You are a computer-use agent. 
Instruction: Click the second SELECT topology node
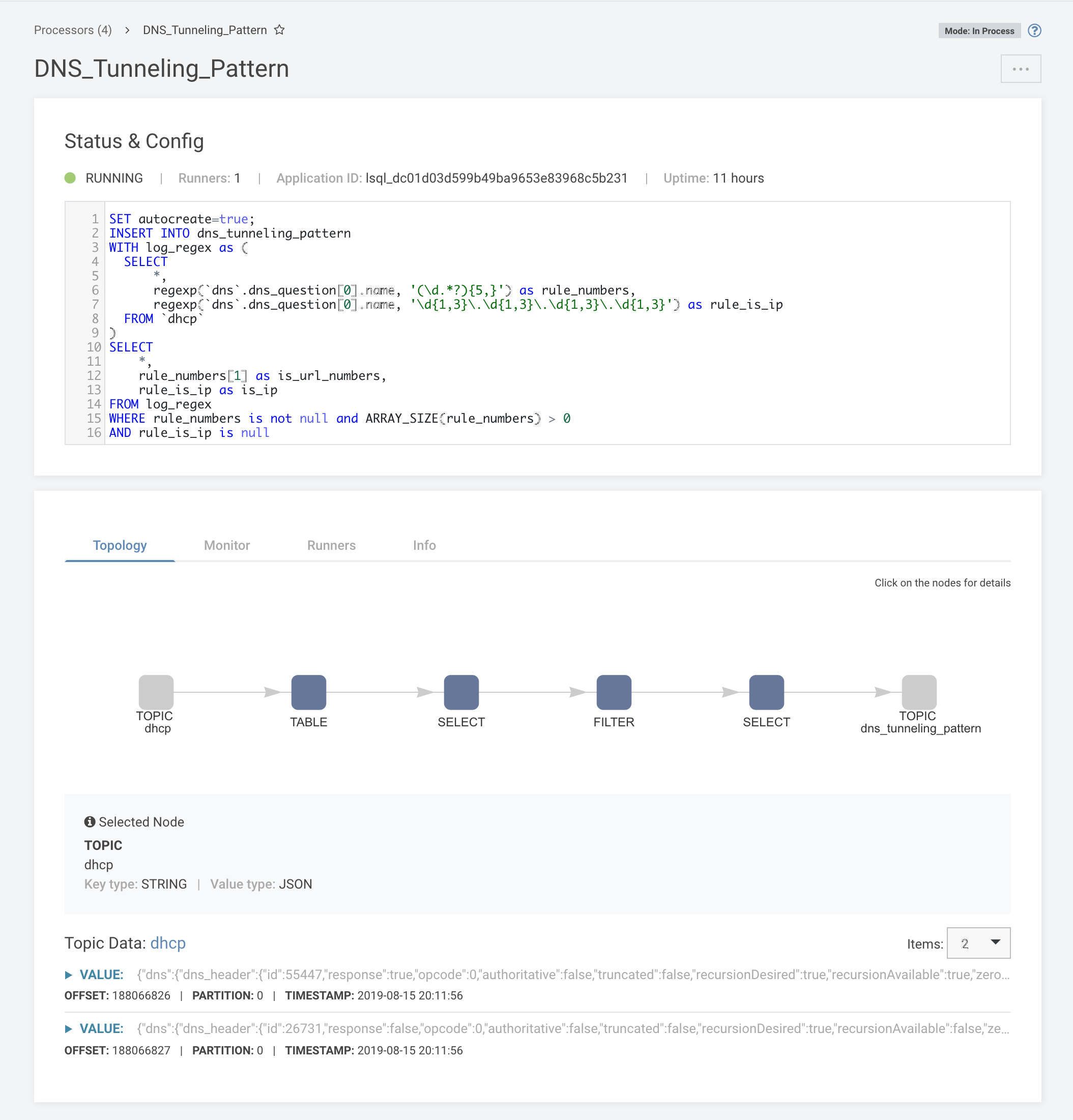(x=766, y=692)
